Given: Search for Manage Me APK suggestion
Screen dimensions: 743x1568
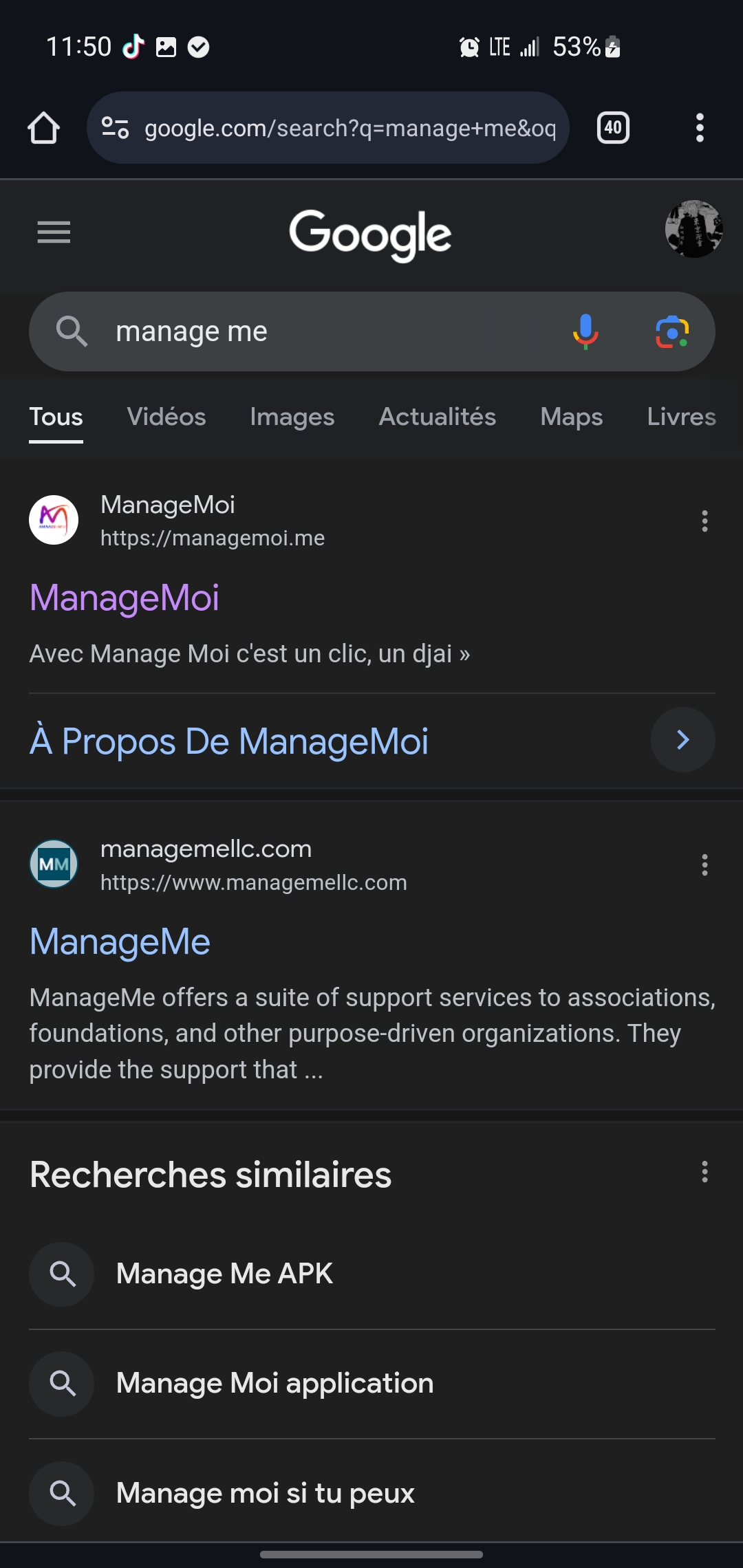Looking at the screenshot, I should point(225,1274).
